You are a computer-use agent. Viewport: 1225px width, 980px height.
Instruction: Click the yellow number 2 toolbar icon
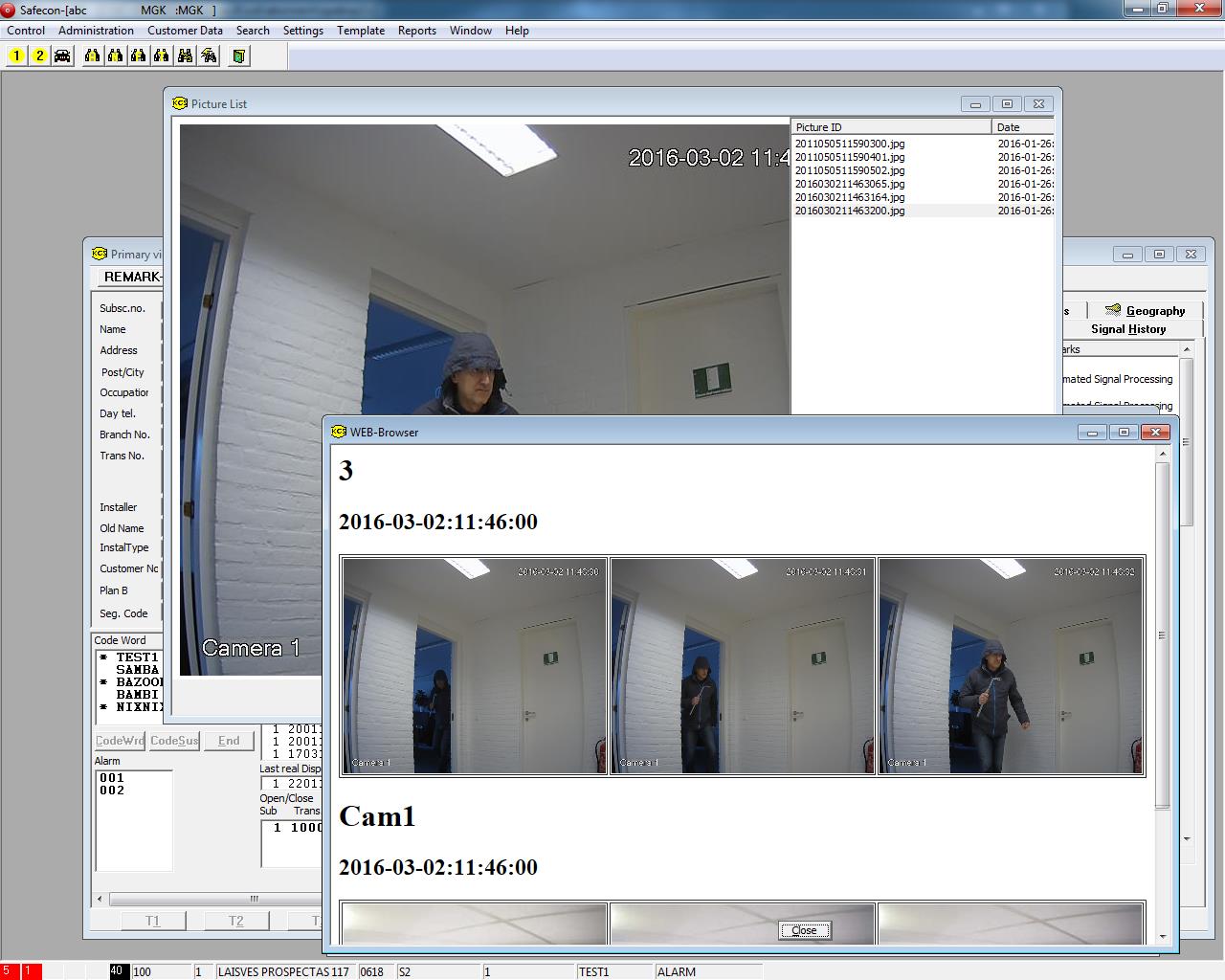tap(39, 56)
